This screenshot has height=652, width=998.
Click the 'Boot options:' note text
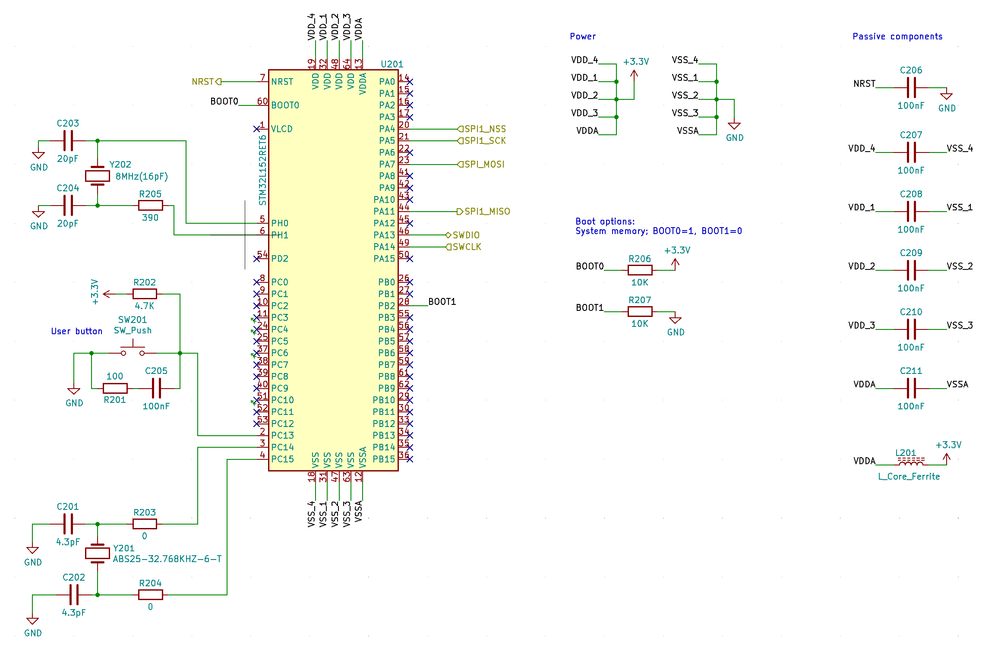coord(605,222)
